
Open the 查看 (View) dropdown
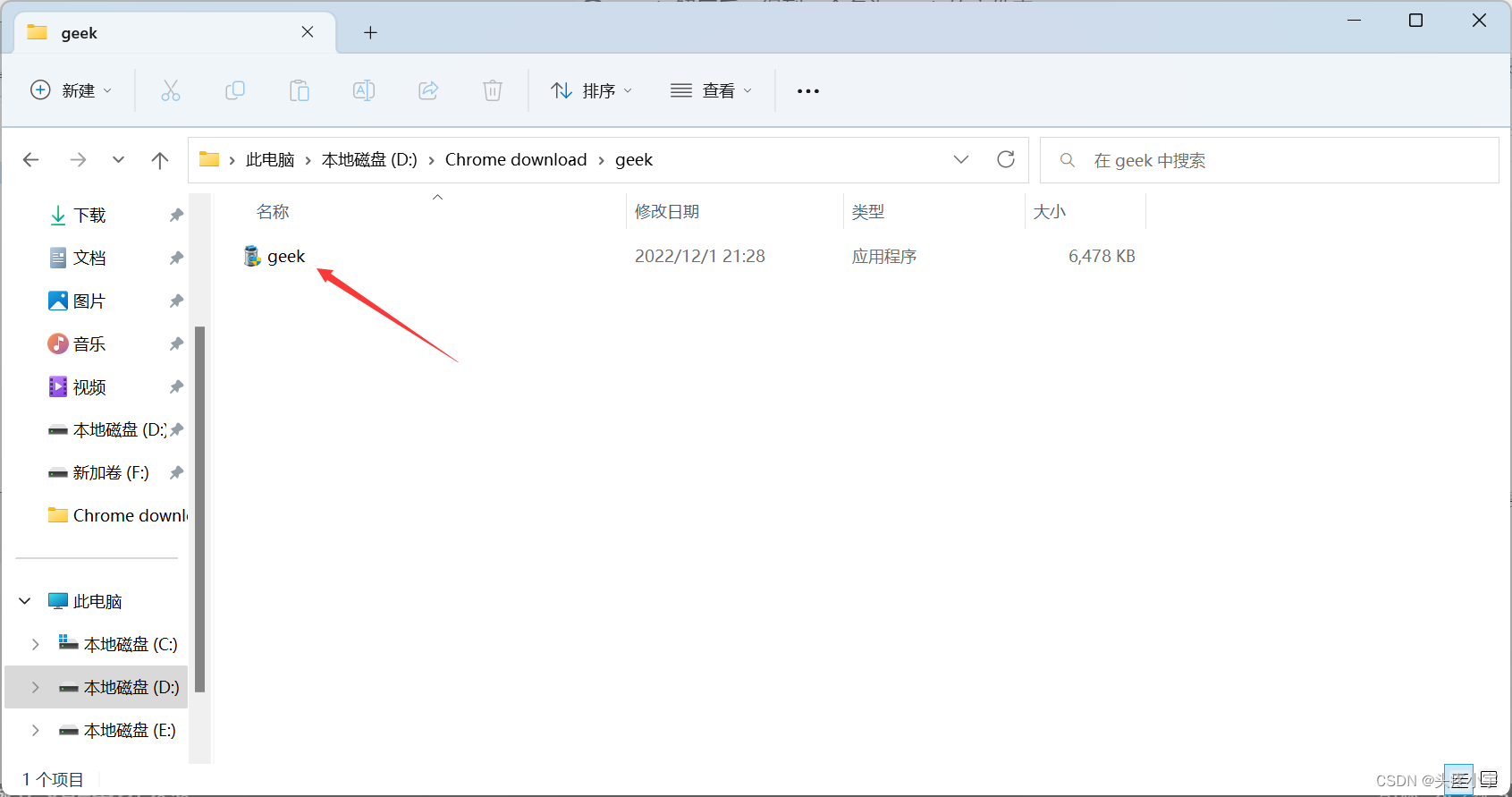(711, 90)
